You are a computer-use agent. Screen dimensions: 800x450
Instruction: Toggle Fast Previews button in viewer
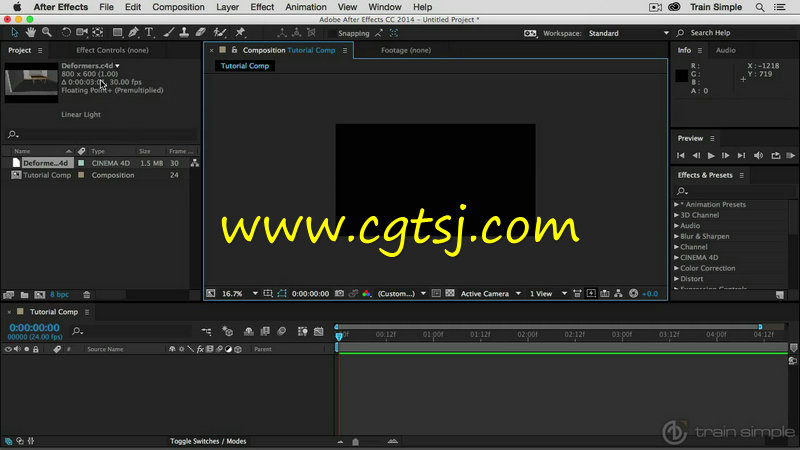click(x=591, y=293)
